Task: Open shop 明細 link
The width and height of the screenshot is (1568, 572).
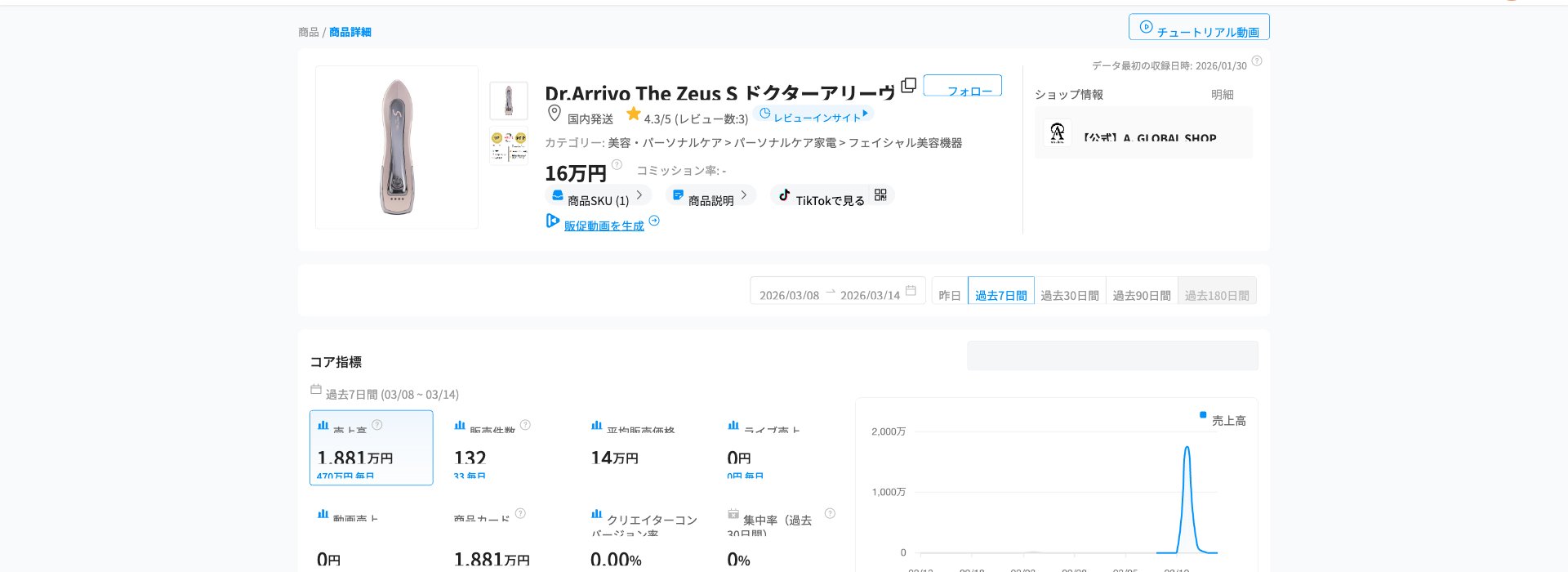Action: (x=1222, y=95)
